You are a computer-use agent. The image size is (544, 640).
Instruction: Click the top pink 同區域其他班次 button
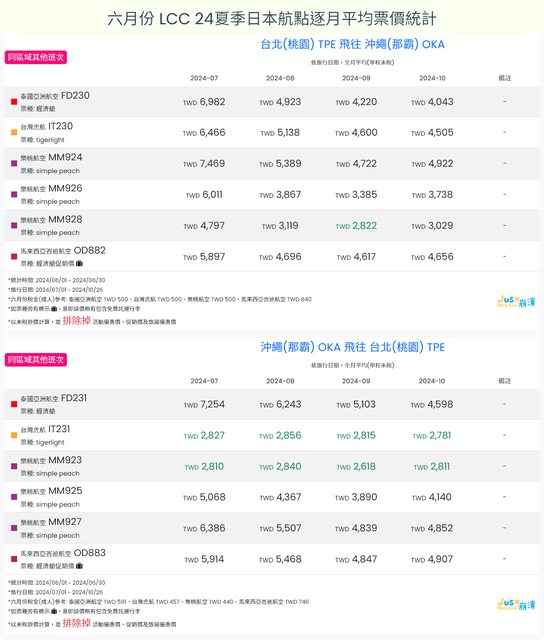(36, 57)
